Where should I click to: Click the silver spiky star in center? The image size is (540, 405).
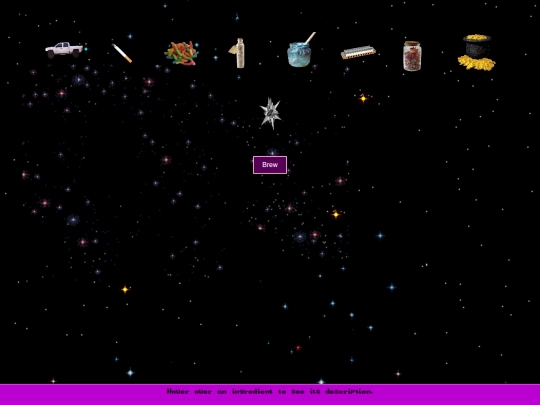click(x=271, y=113)
